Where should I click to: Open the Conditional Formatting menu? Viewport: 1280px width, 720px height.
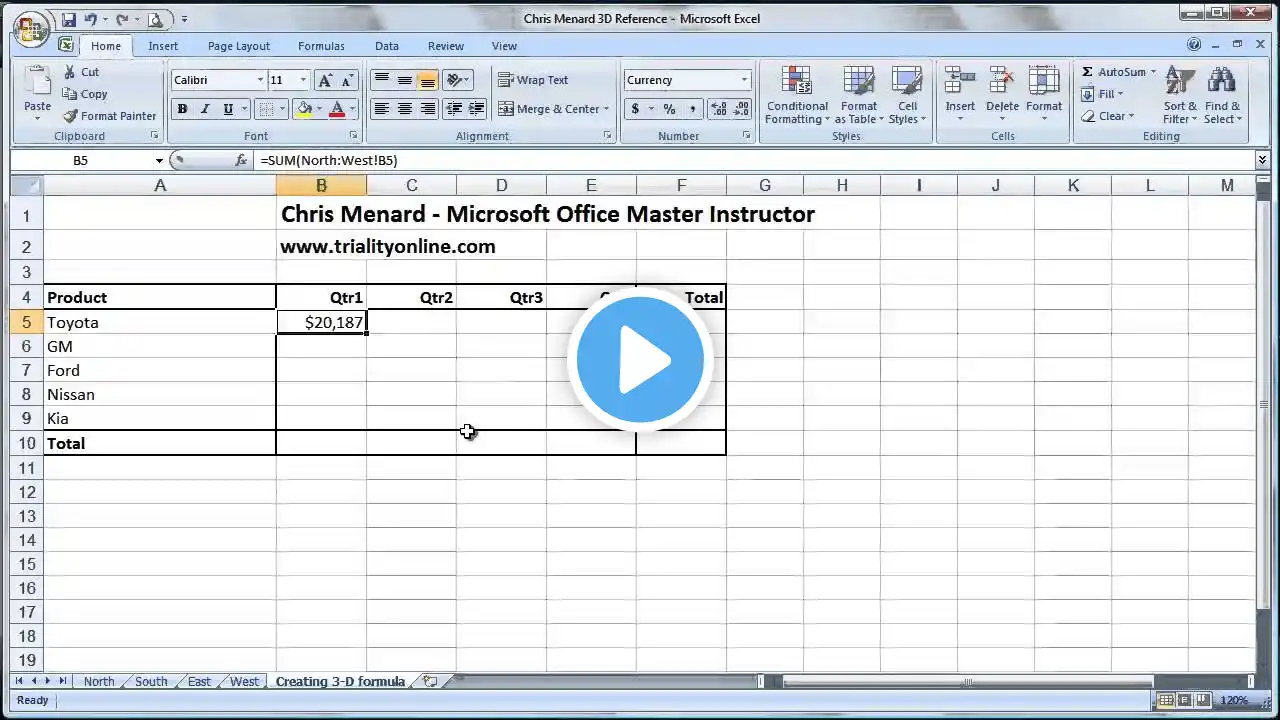(797, 95)
